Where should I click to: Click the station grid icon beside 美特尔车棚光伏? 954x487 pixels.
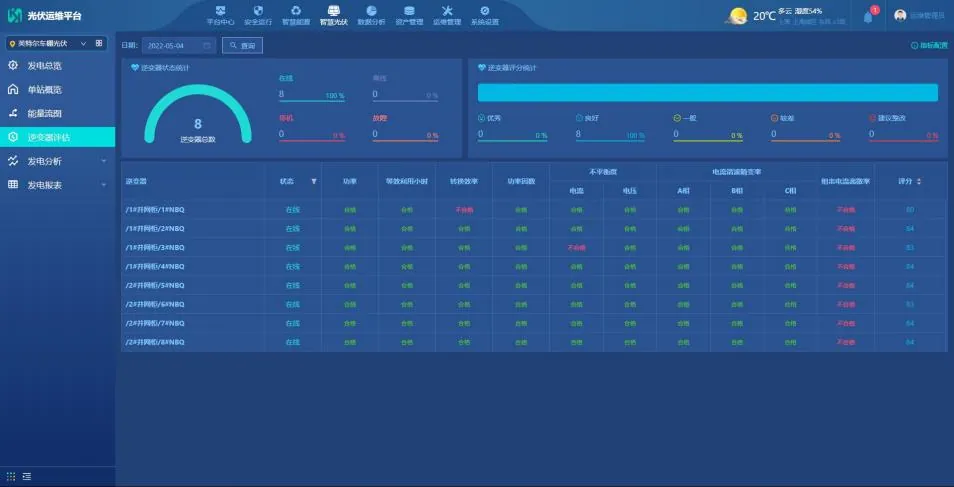click(99, 44)
